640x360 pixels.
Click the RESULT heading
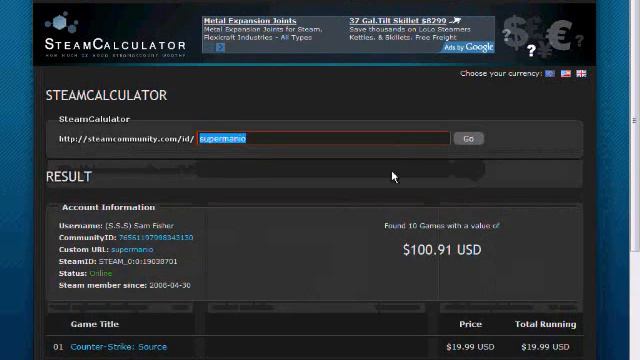[69, 177]
